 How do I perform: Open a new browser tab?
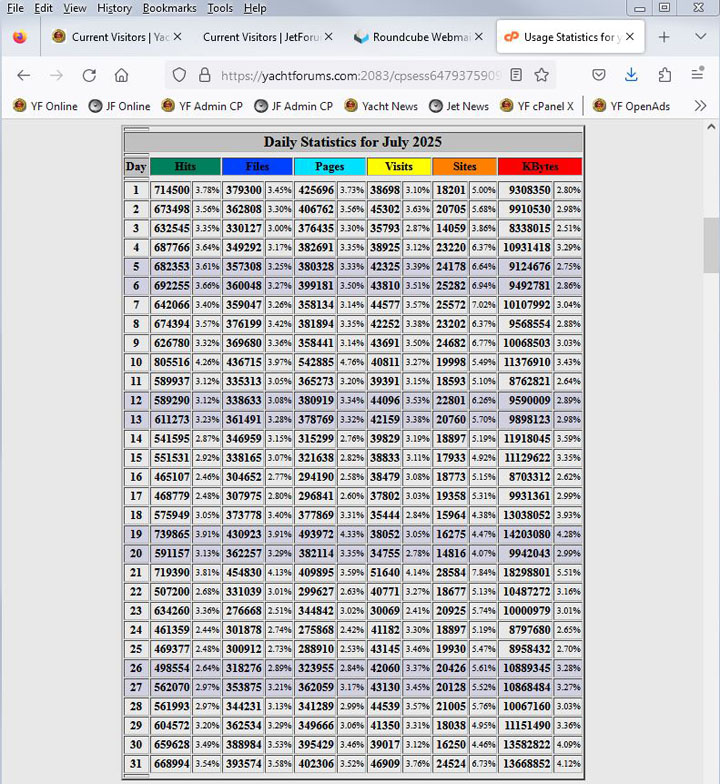click(664, 37)
